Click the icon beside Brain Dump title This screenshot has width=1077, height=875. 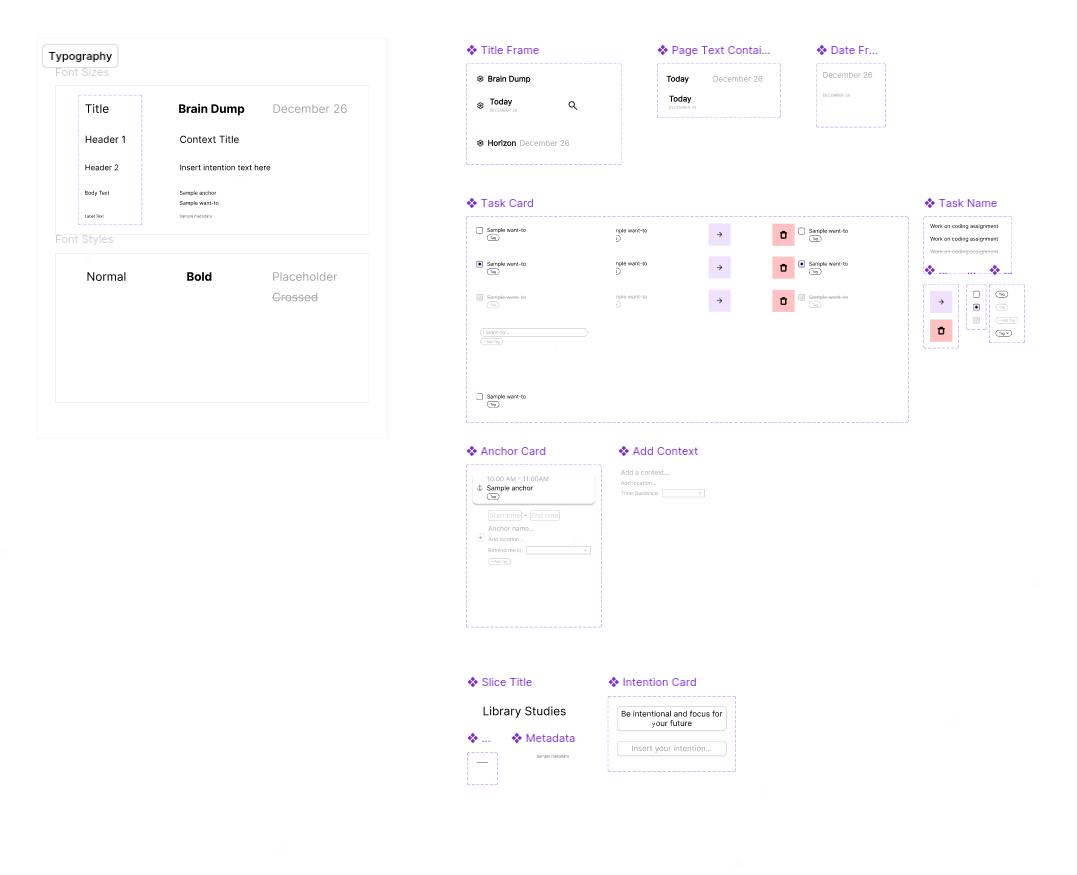tap(480, 79)
